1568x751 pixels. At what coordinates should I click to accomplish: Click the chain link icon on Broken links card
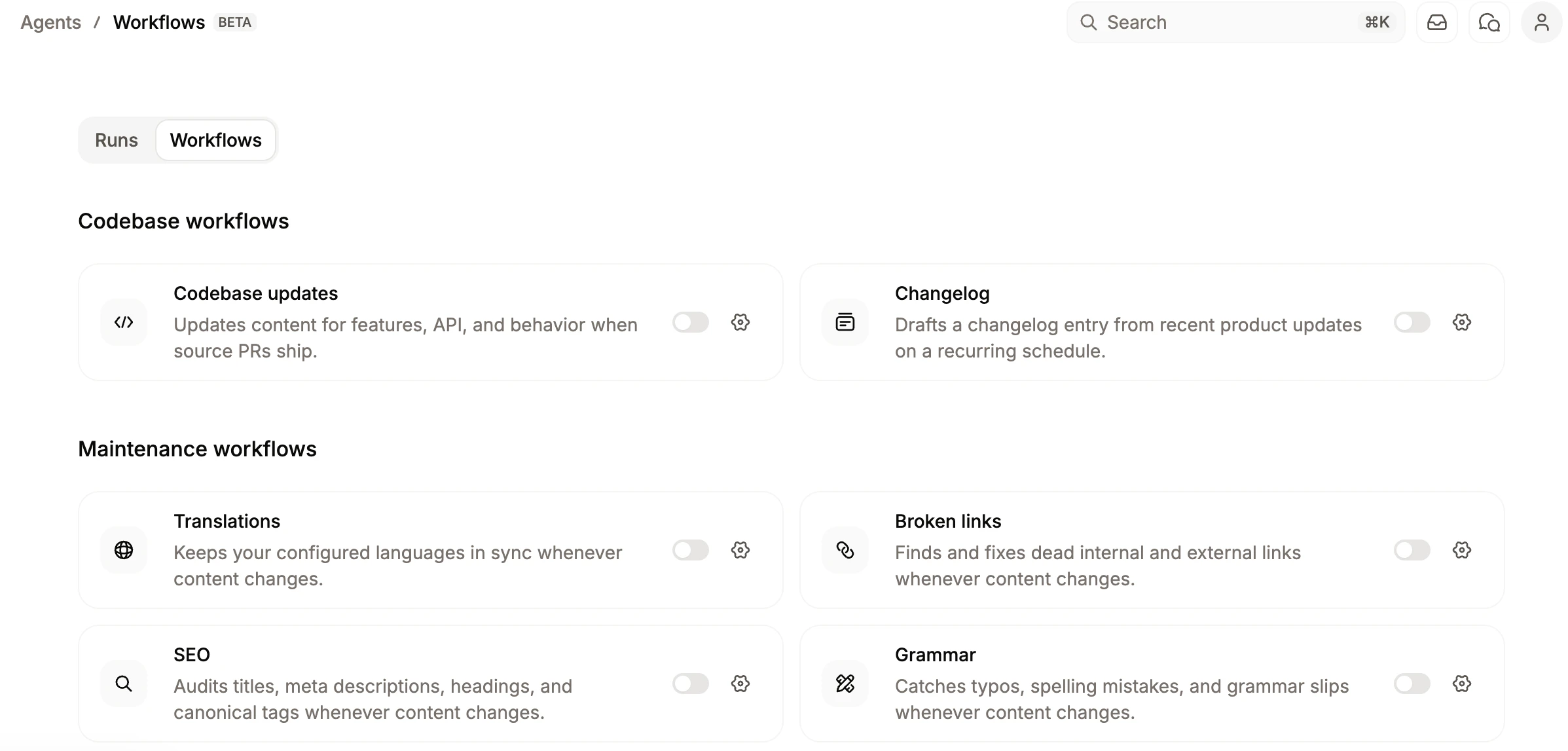point(845,551)
